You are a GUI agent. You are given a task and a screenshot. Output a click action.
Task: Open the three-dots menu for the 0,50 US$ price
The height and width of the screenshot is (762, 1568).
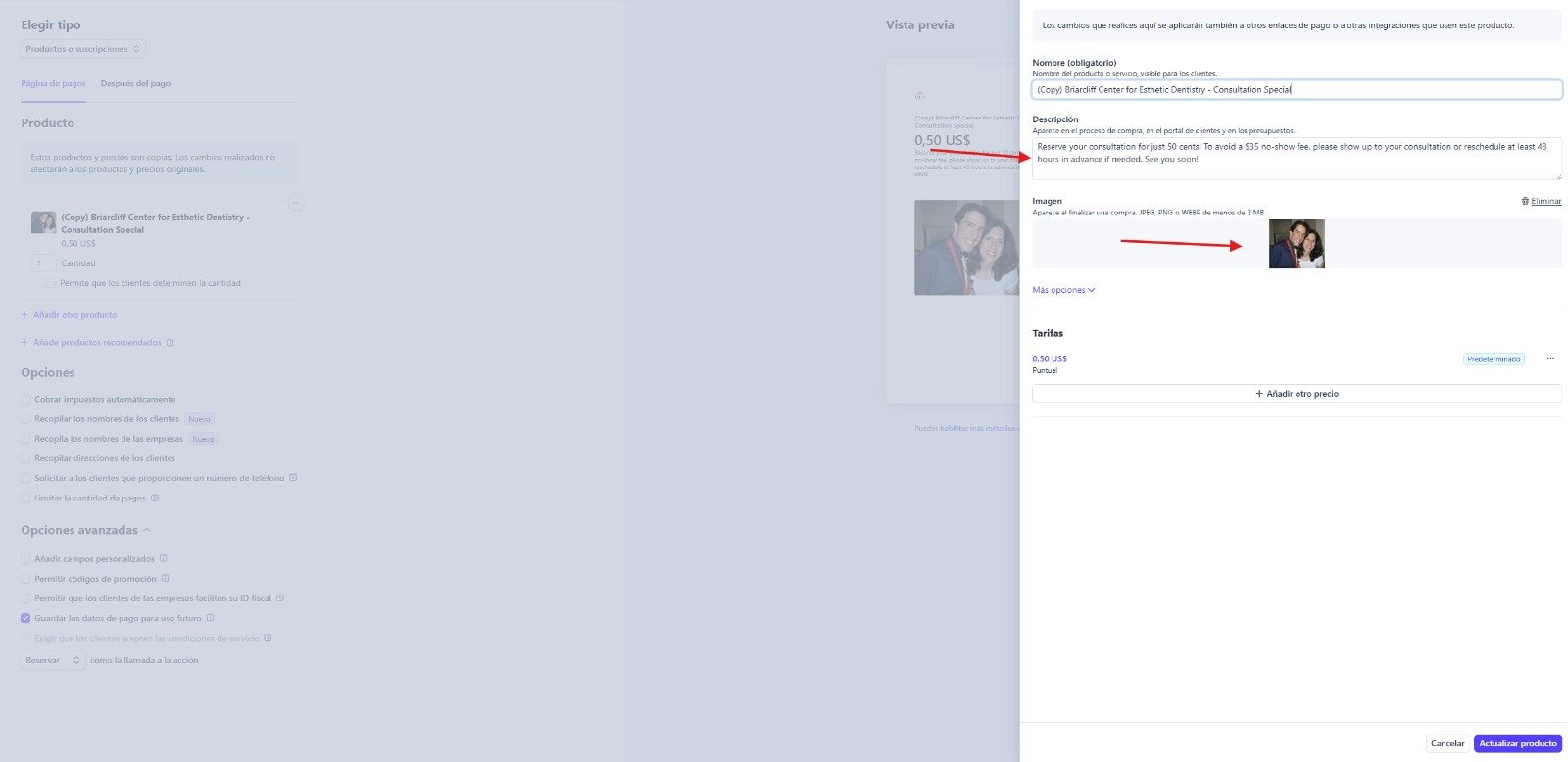[1550, 359]
